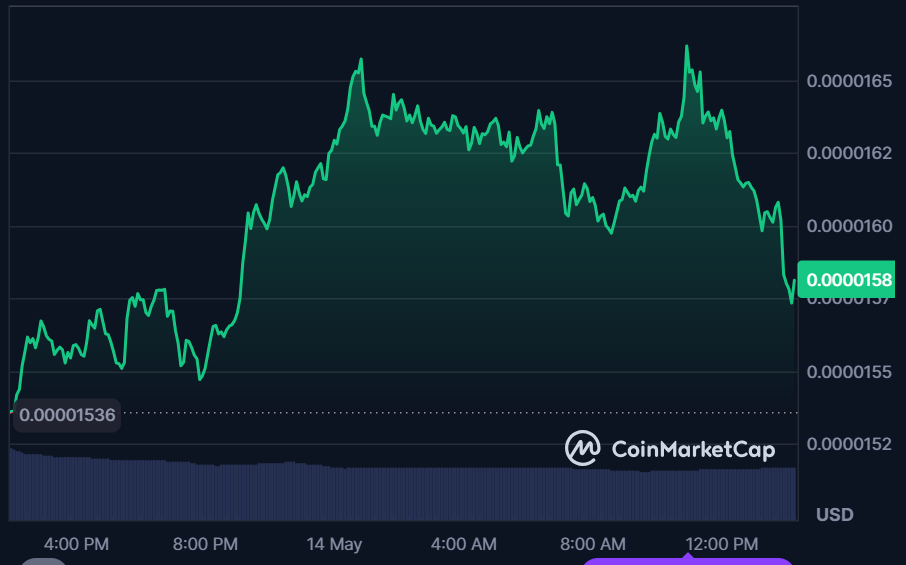Click the 4:00 PM time axis label

pyautogui.click(x=76, y=544)
